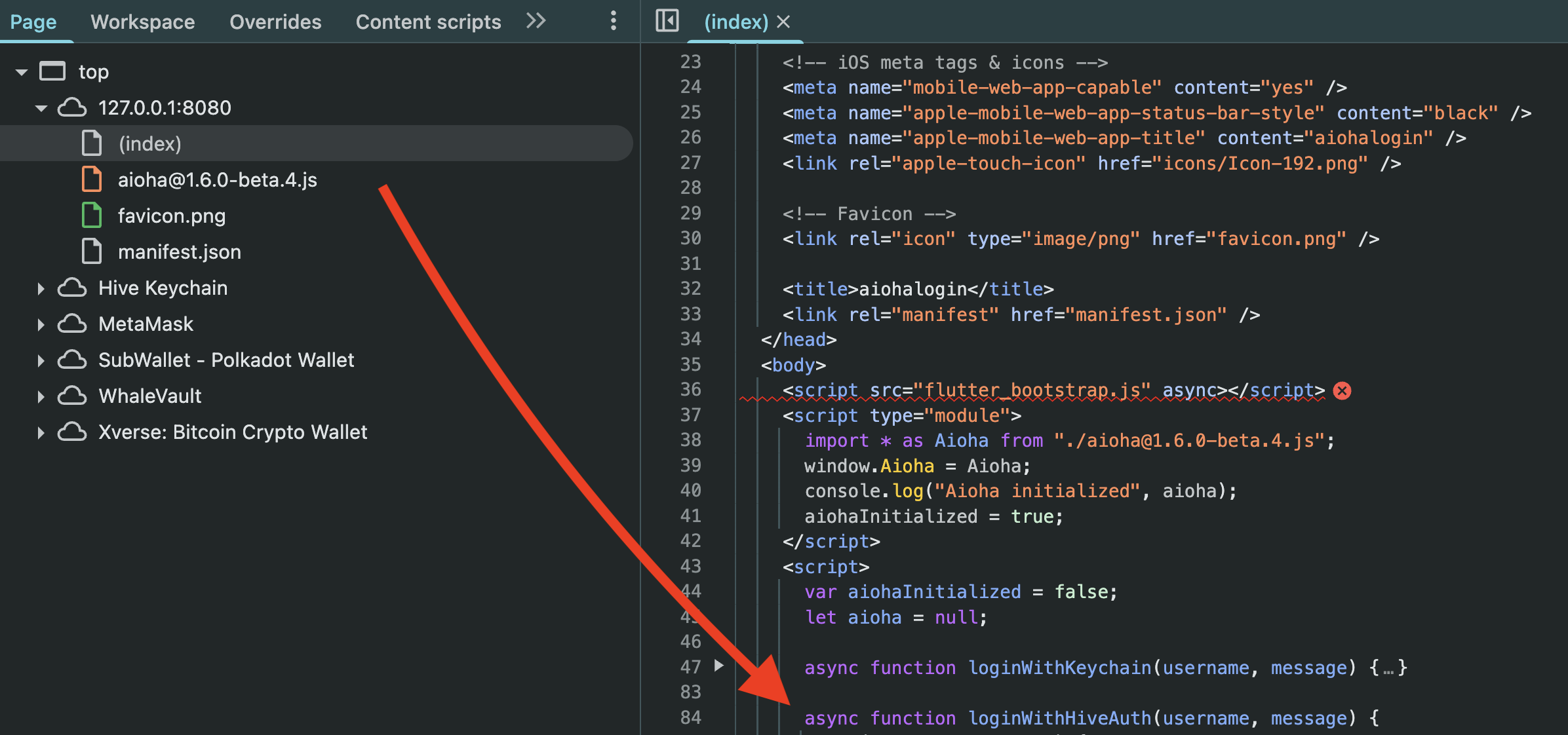Expand the MetaMask extension node
Image resolution: width=1568 pixels, height=735 pixels.
(41, 324)
